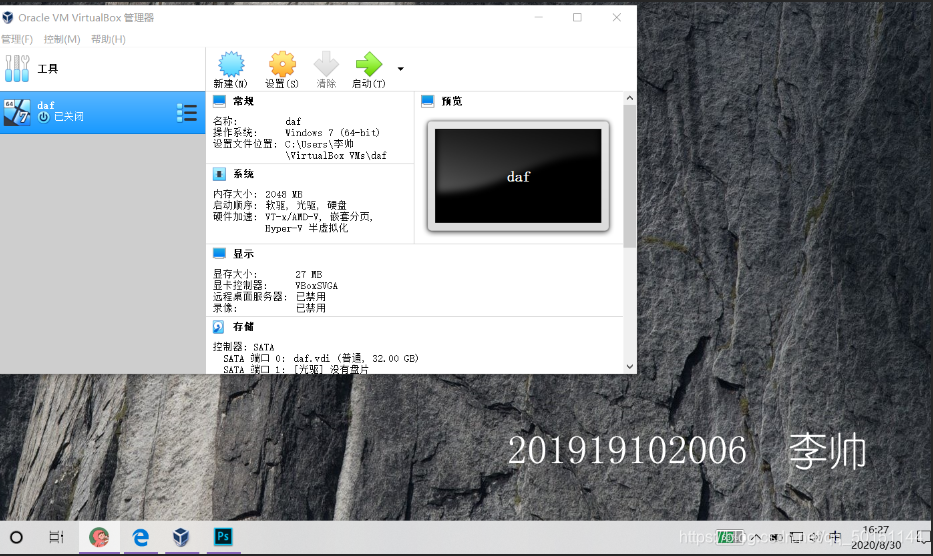This screenshot has height=556, width=933.
Task: Click the VBoxSVGA controller value
Action: click(317, 286)
